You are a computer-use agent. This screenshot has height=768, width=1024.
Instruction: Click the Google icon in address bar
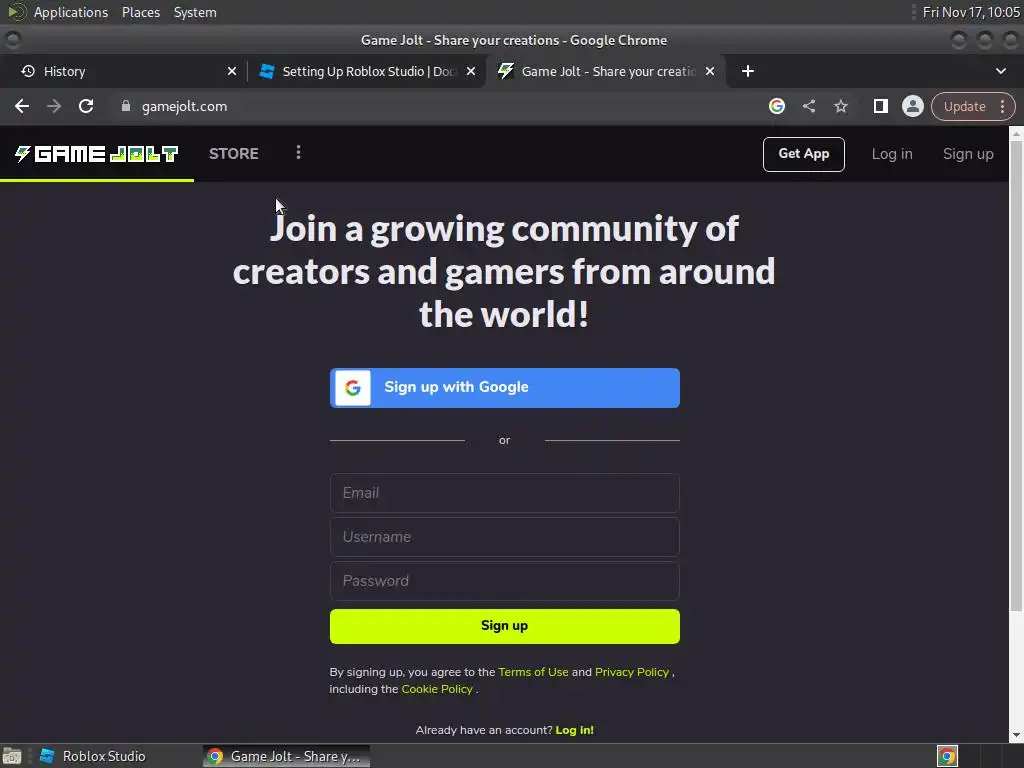pos(776,106)
